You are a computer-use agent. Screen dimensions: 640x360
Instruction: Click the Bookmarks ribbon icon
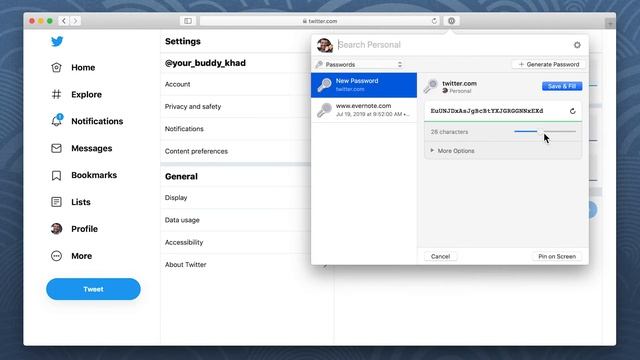56,175
